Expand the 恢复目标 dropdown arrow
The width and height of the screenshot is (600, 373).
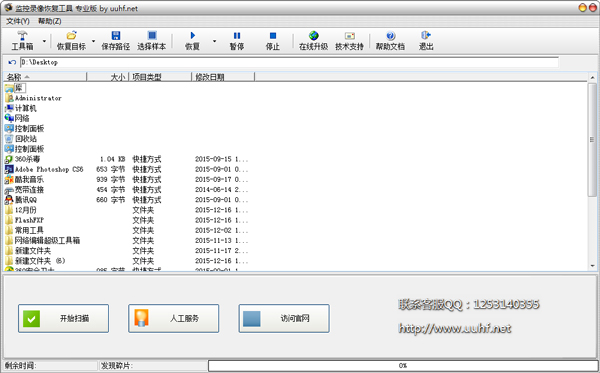point(93,41)
